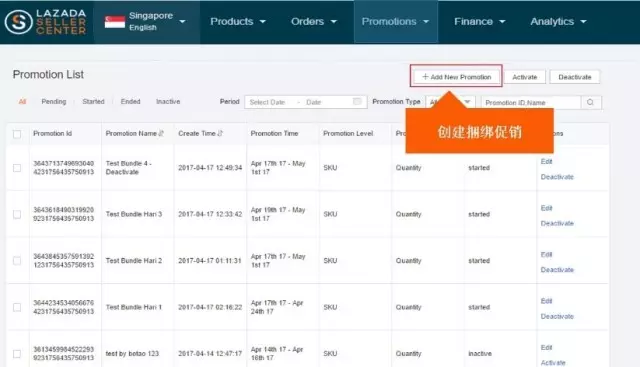Select the Pending filter tab
The height and width of the screenshot is (367, 640).
coord(53,101)
